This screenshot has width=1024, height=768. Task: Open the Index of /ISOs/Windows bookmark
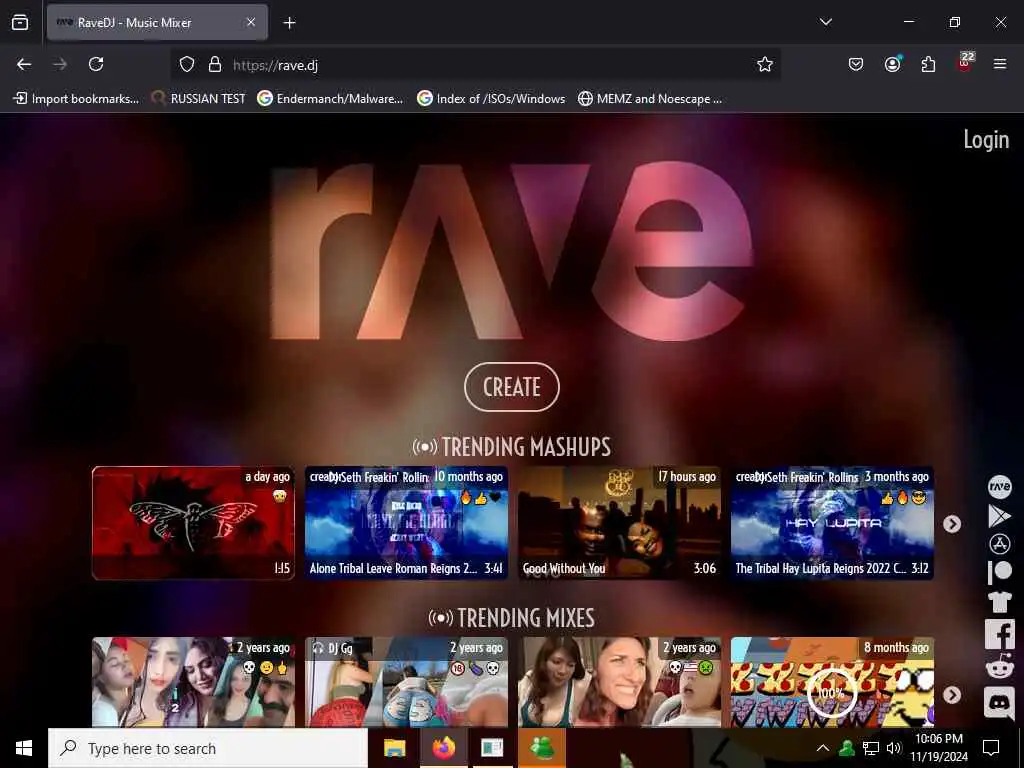(x=491, y=99)
